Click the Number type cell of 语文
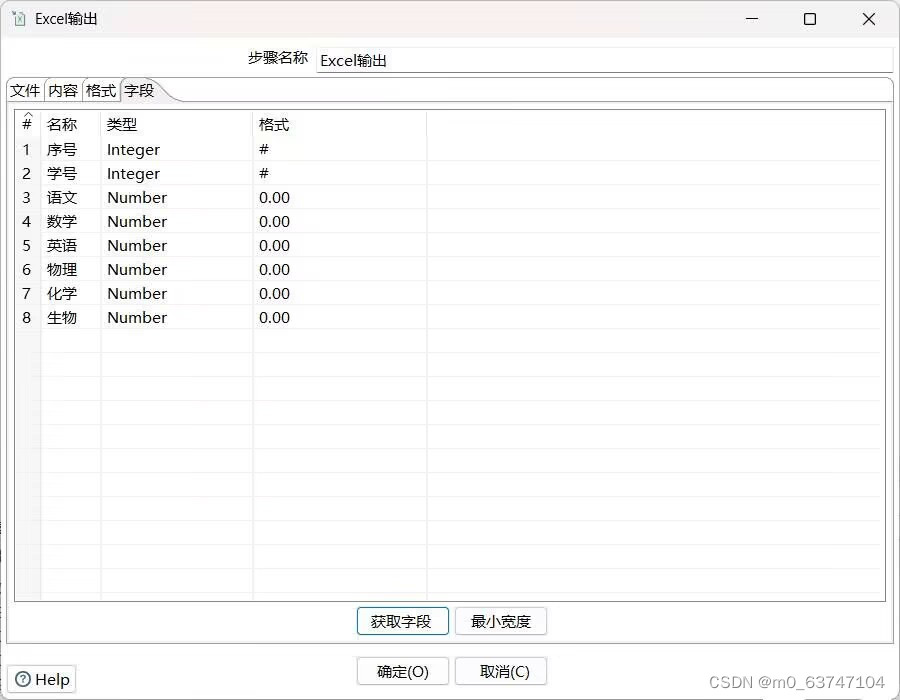 click(177, 197)
